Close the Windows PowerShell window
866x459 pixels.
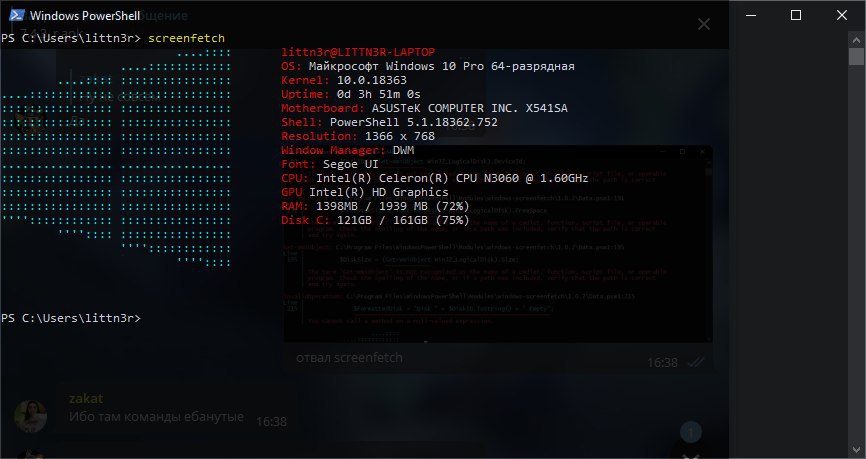point(842,15)
